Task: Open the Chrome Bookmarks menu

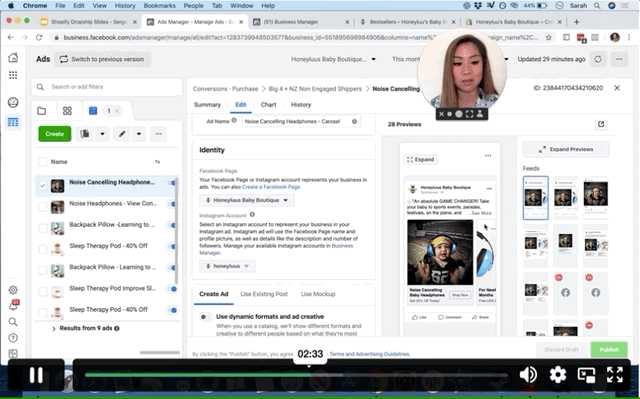Action: 159,6
